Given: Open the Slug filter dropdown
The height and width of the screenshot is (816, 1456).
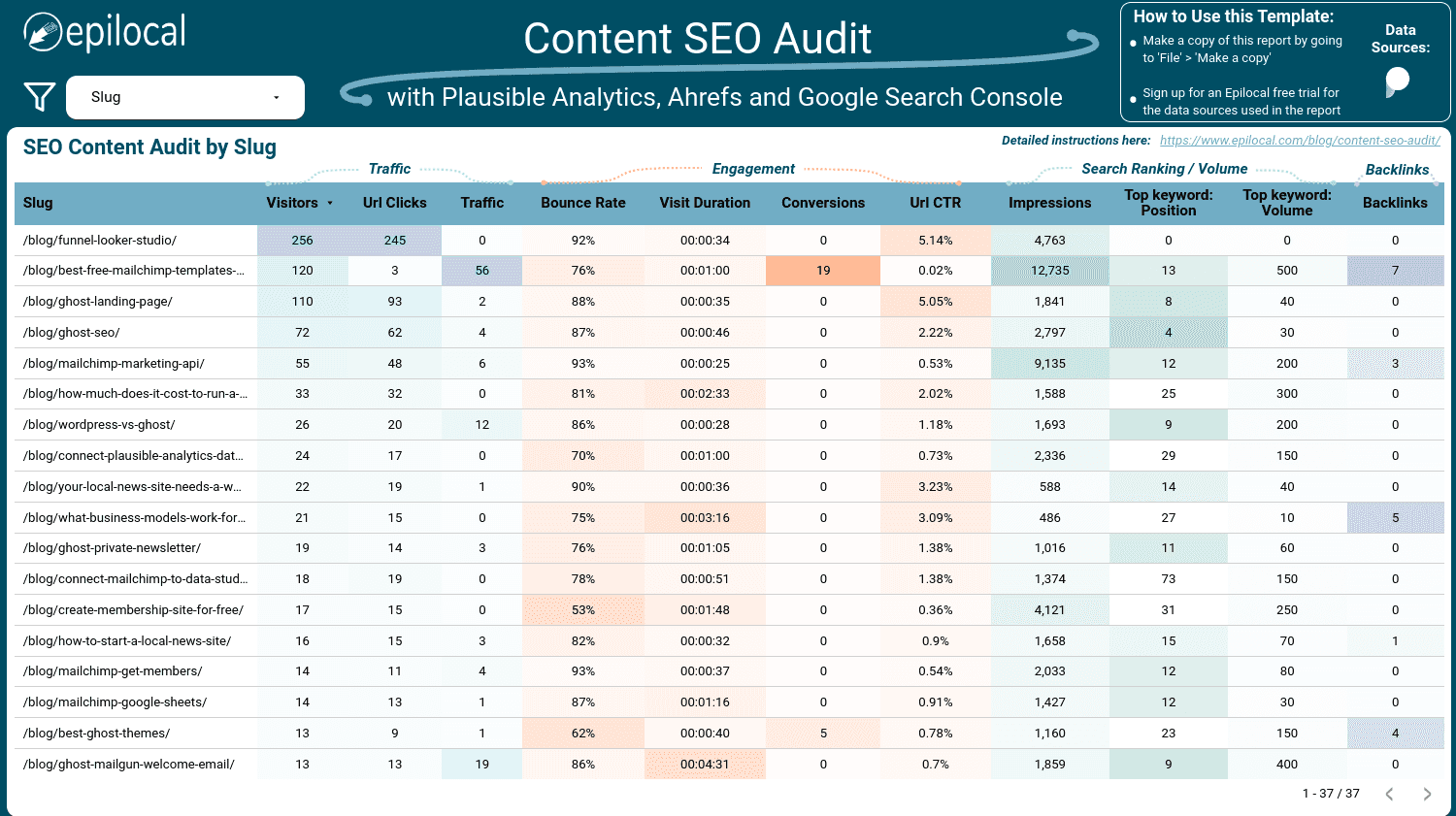Looking at the screenshot, I should pos(185,97).
